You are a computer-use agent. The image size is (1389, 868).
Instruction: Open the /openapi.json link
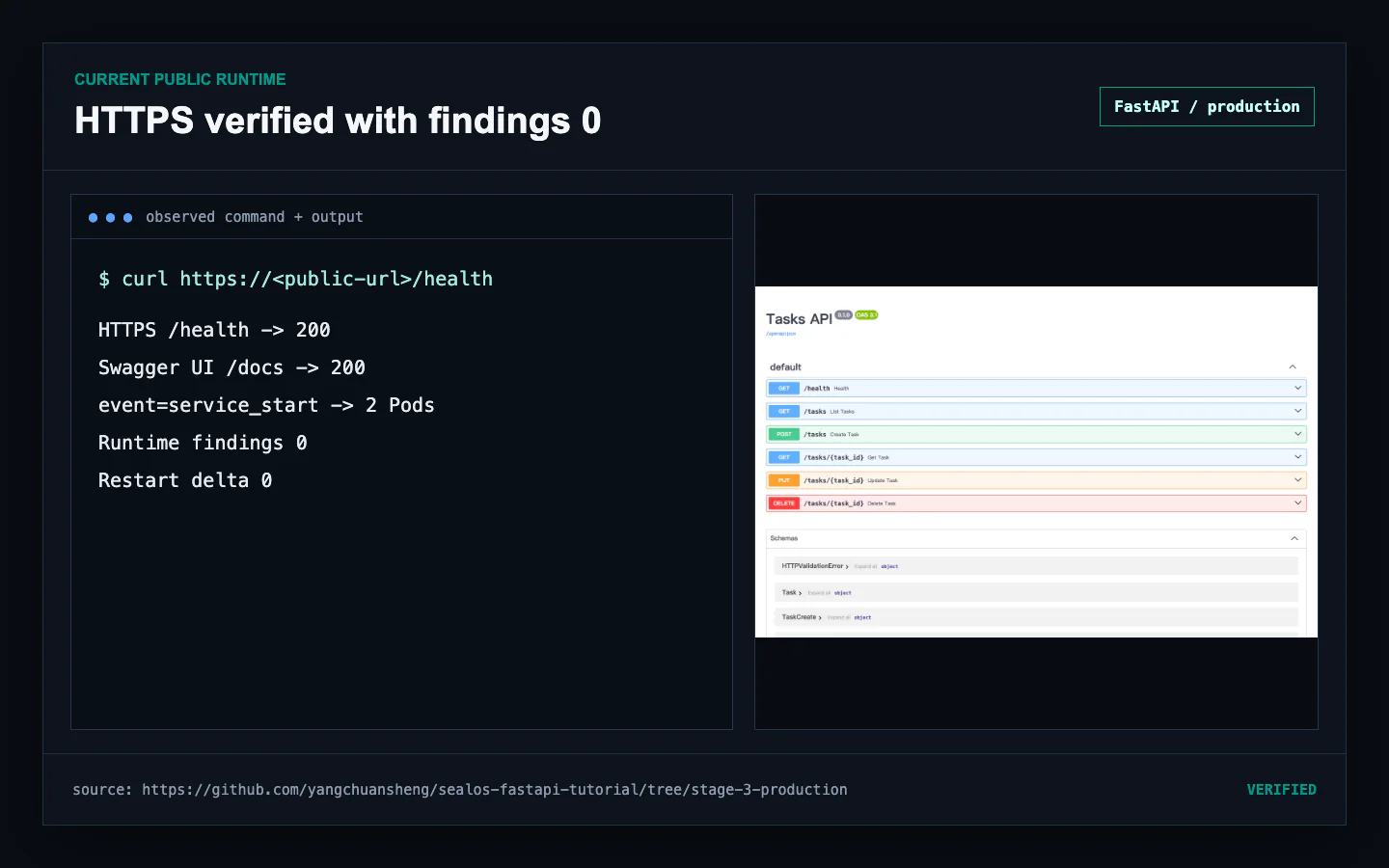[x=780, y=334]
